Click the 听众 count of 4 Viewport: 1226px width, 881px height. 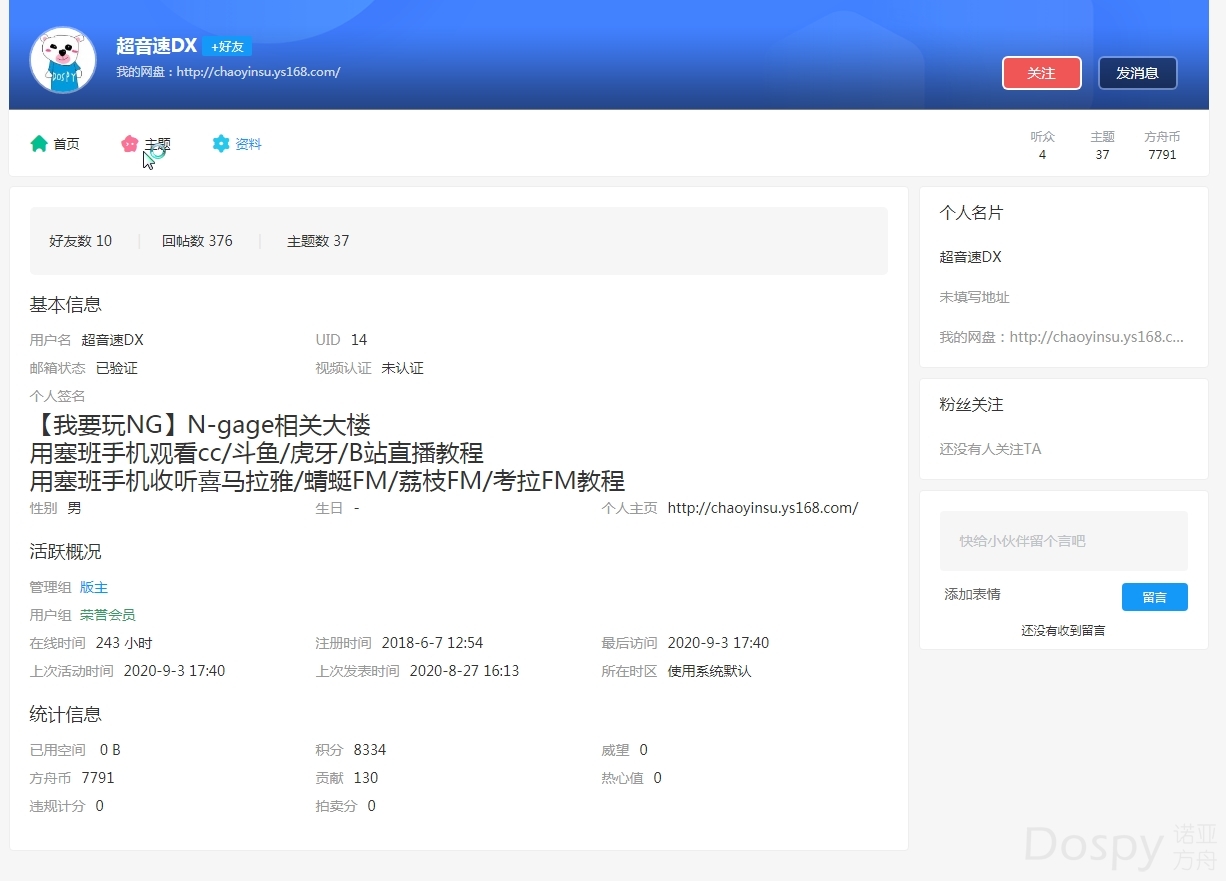click(x=1042, y=146)
